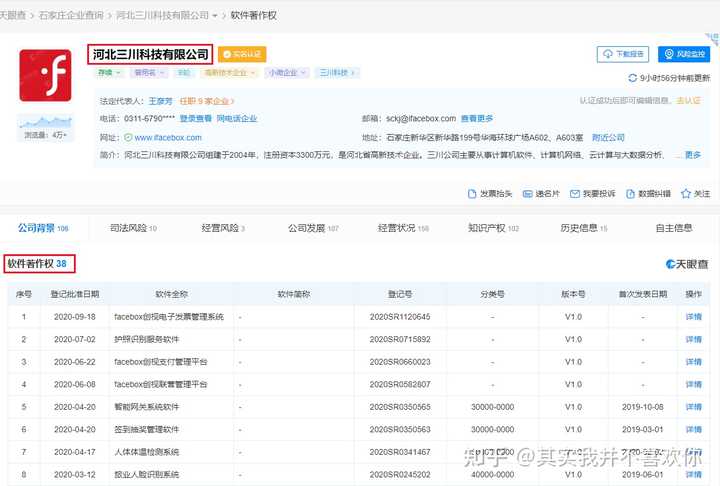Click the email sckj@ifacebox.com text
The height and width of the screenshot is (486, 720).
(x=421, y=119)
